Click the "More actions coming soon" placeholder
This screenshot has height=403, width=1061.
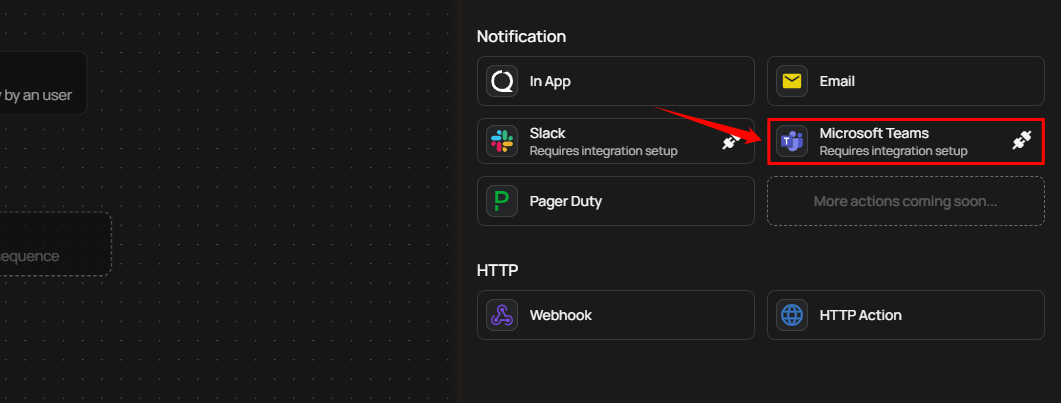[905, 201]
